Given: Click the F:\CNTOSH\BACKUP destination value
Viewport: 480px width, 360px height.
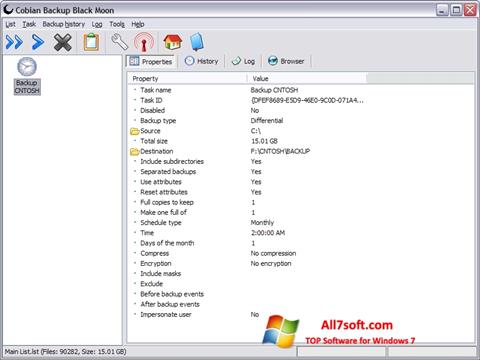Looking at the screenshot, I should 280,151.
